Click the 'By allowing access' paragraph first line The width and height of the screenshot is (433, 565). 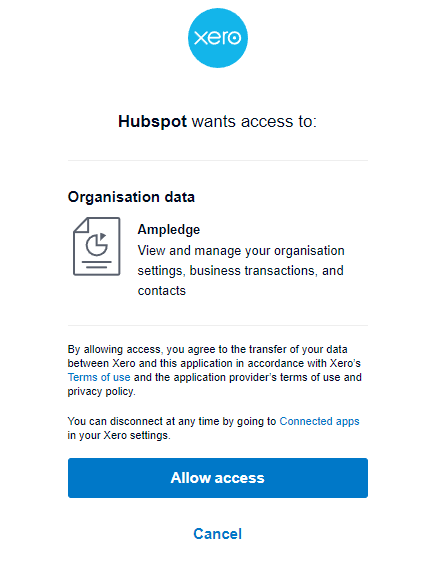click(207, 349)
